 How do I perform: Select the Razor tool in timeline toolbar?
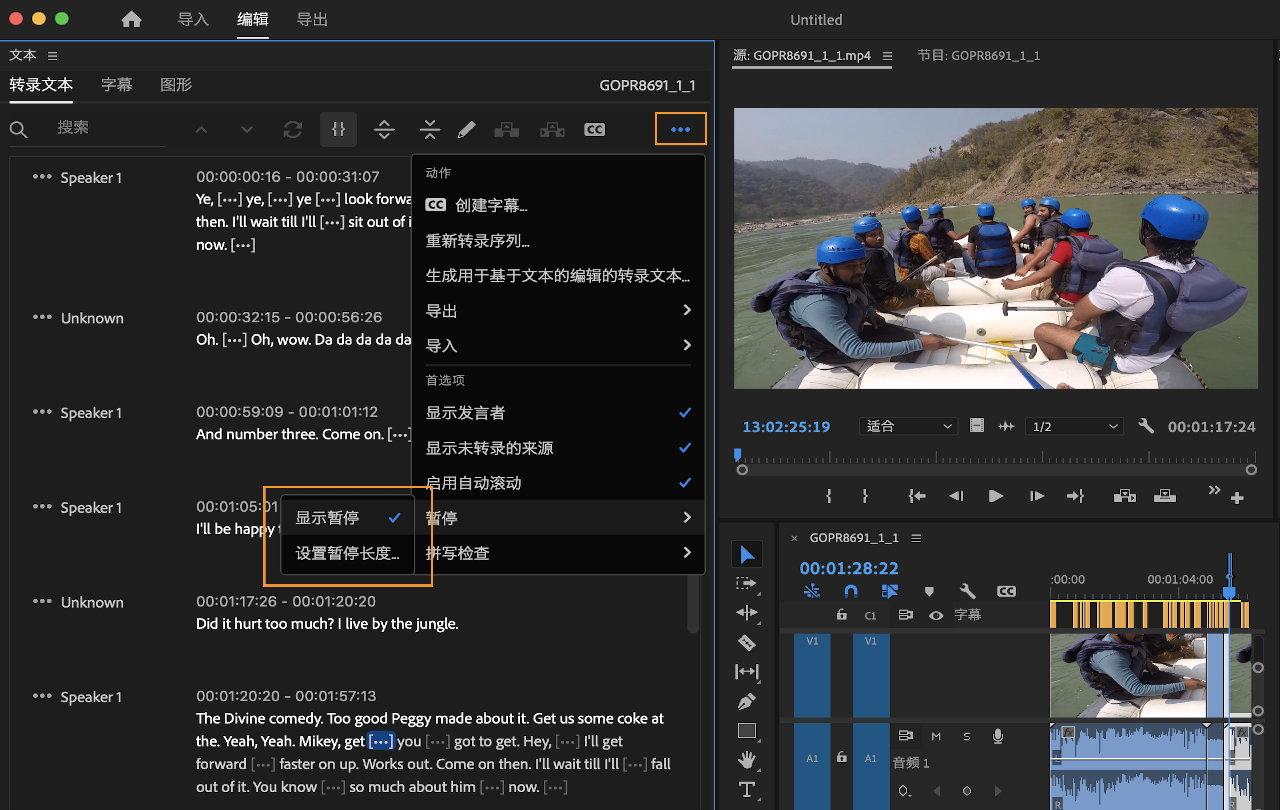(747, 643)
